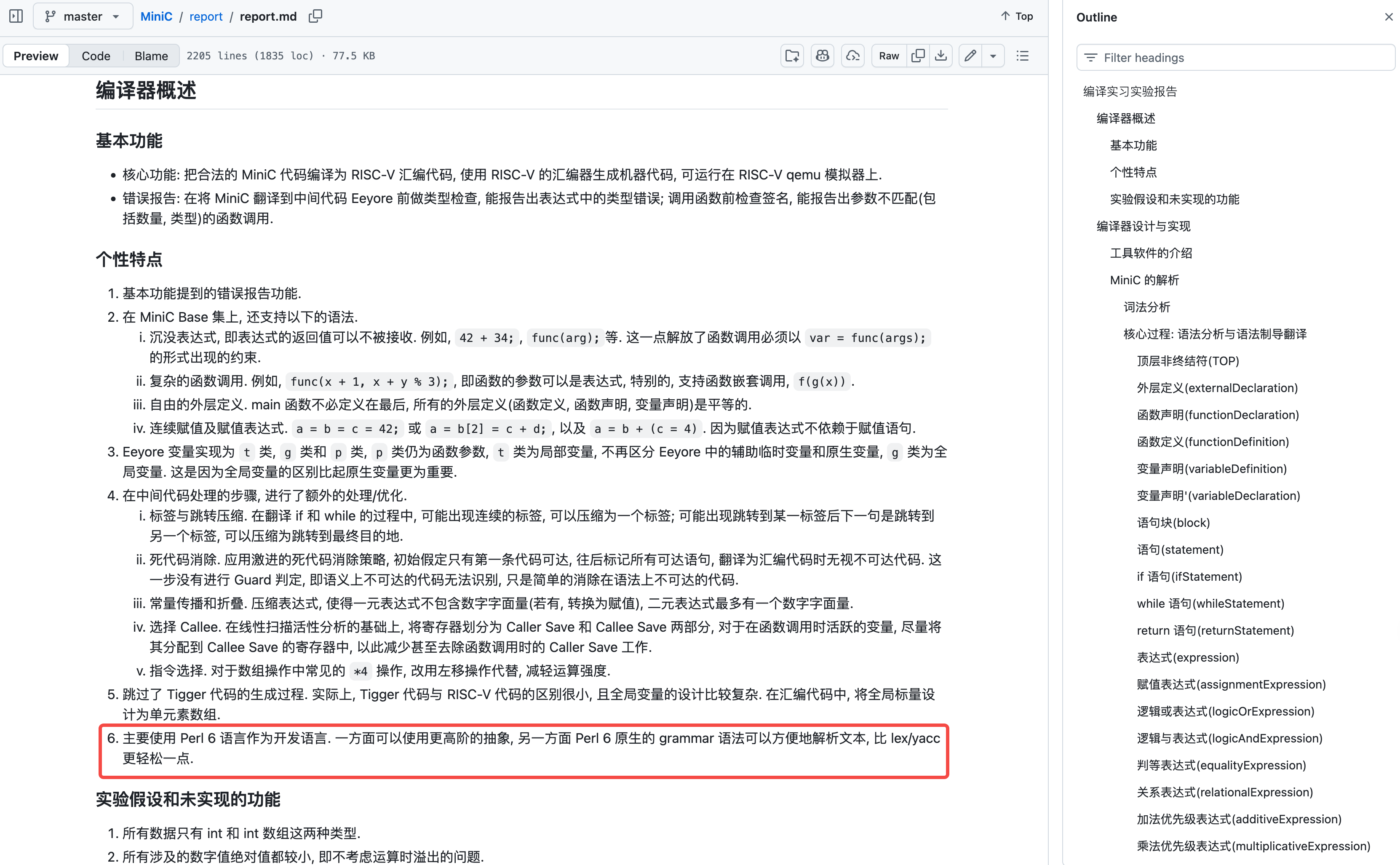Switch to the Code tab
This screenshot has width=1400, height=865.
tap(96, 56)
